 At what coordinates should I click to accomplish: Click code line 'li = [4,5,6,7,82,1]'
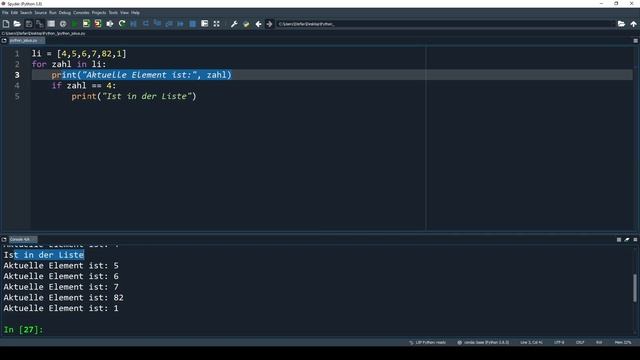pyautogui.click(x=79, y=53)
